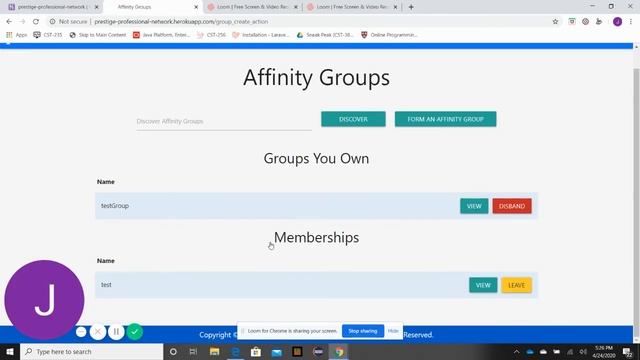Open the Skip to Main Content bookmark

click(x=98, y=35)
